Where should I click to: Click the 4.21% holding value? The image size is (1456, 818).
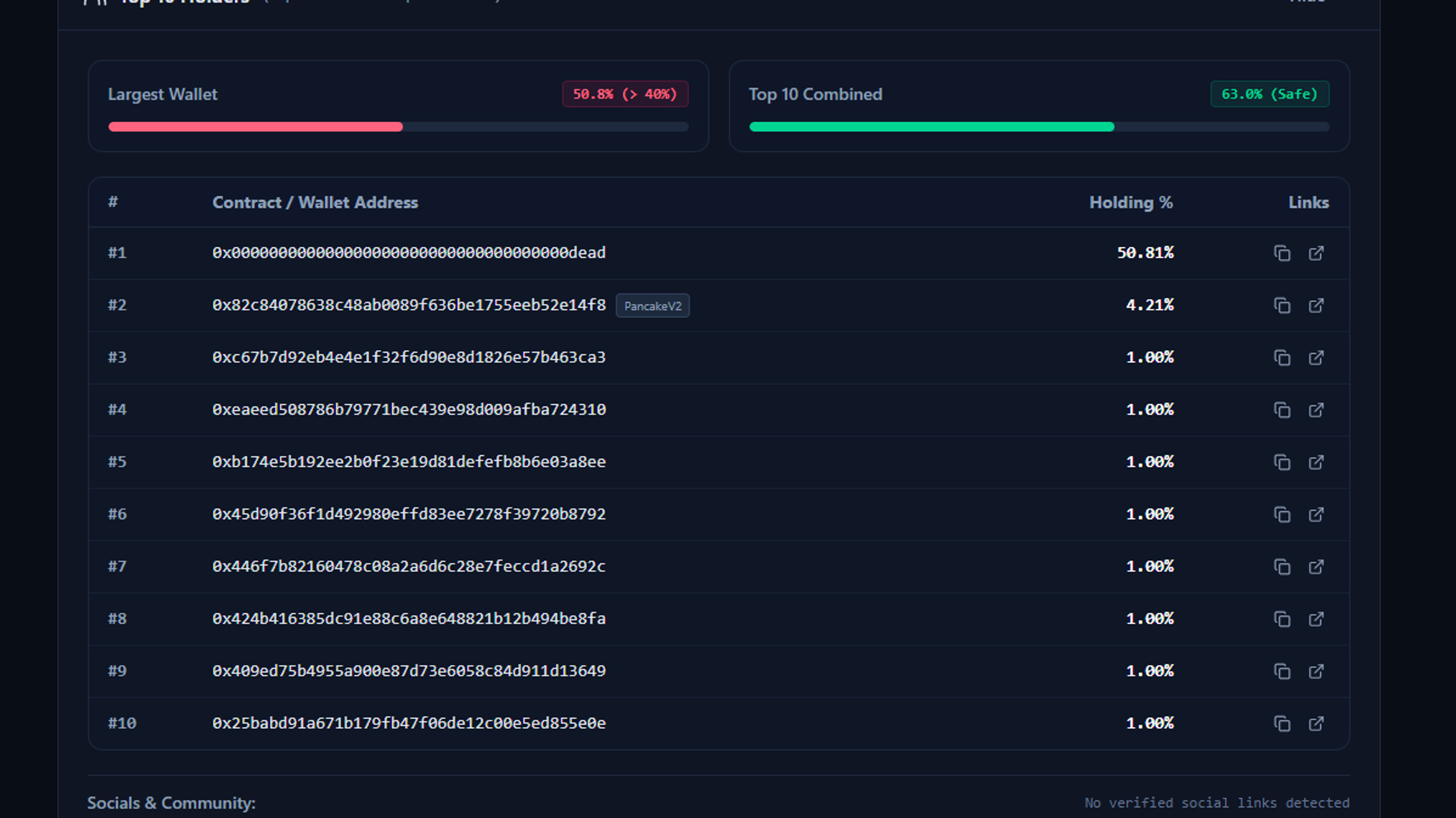coord(1149,305)
